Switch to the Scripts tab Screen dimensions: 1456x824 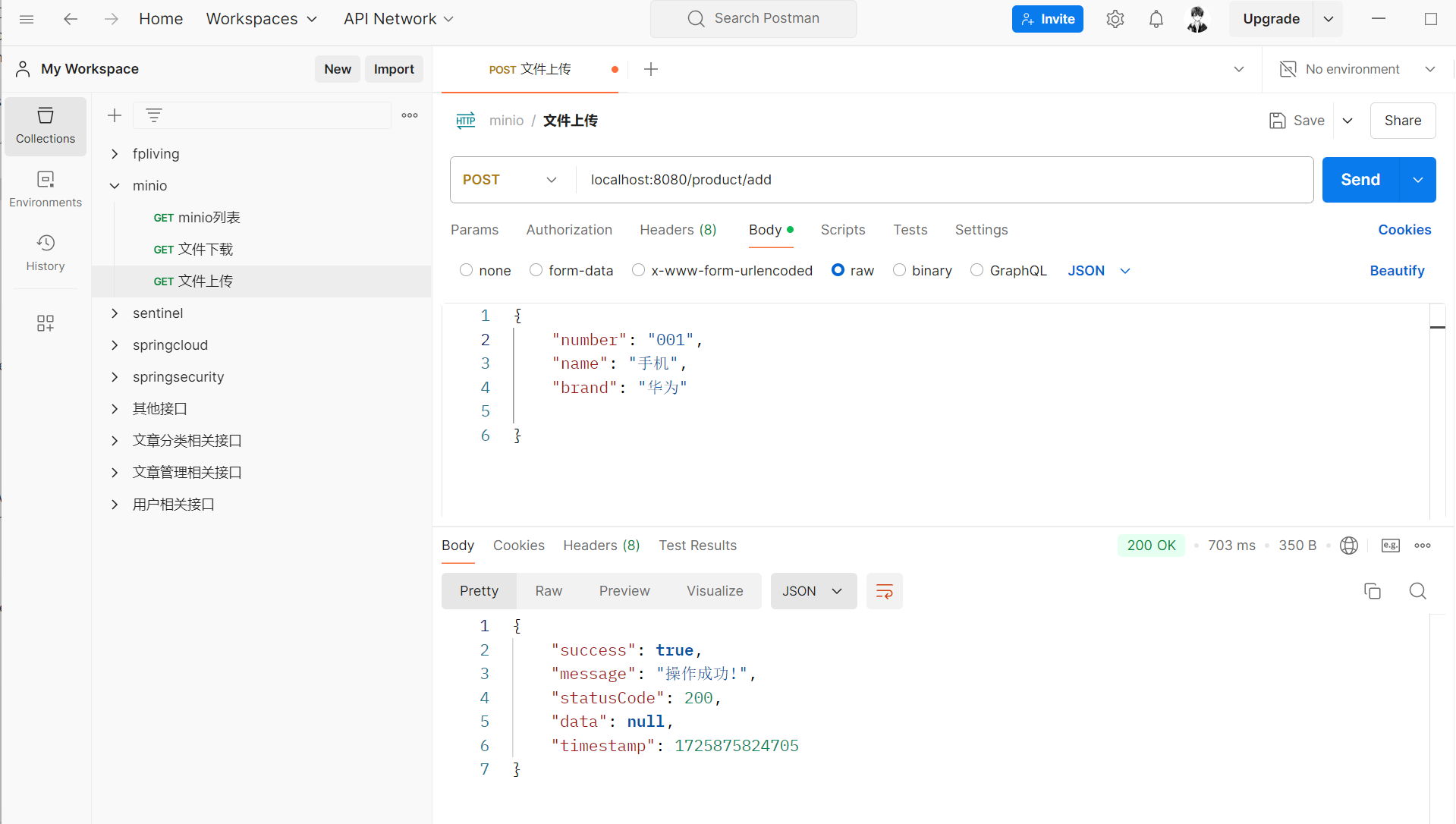point(843,230)
